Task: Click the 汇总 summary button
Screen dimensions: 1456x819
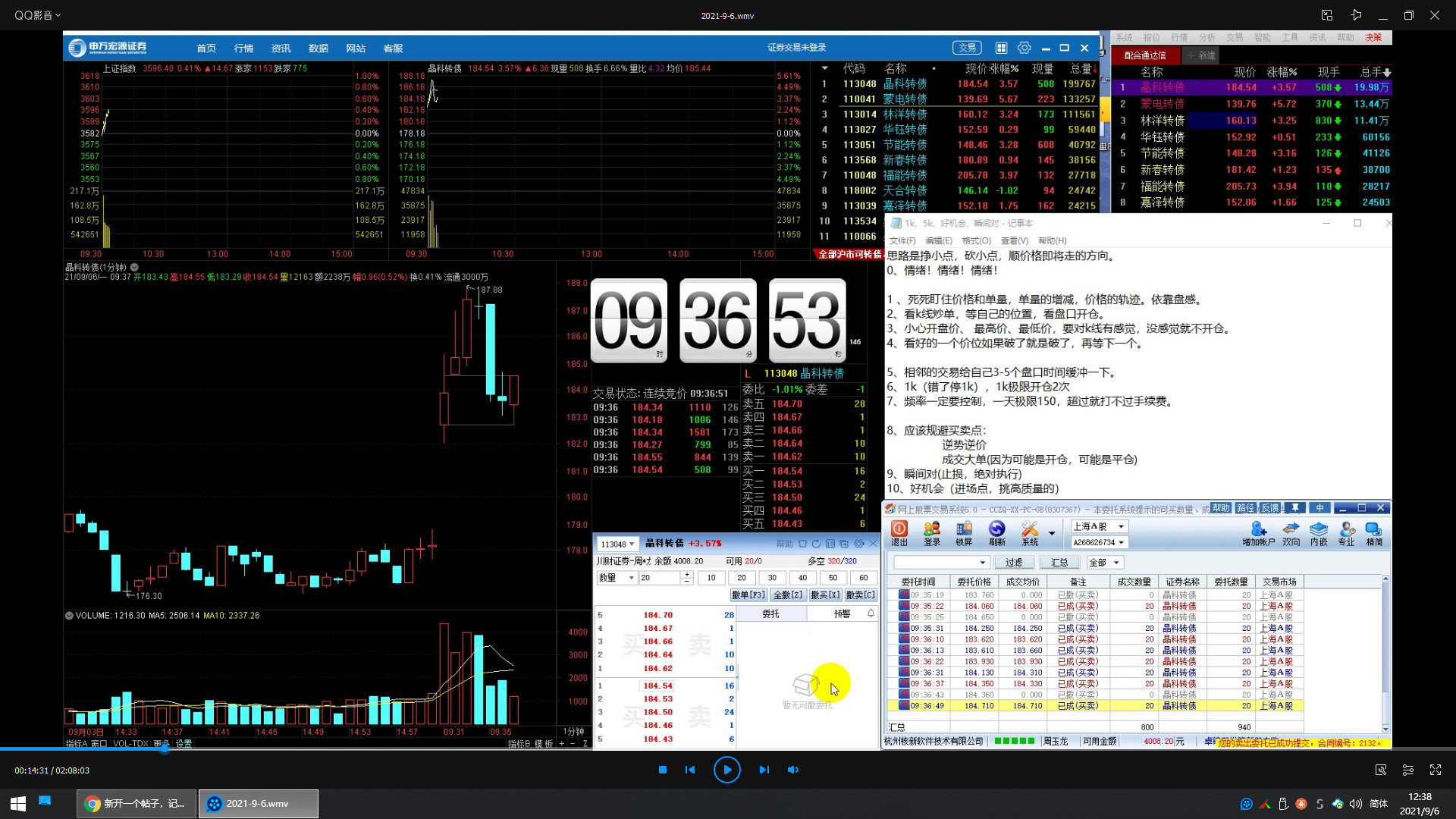Action: tap(1059, 562)
